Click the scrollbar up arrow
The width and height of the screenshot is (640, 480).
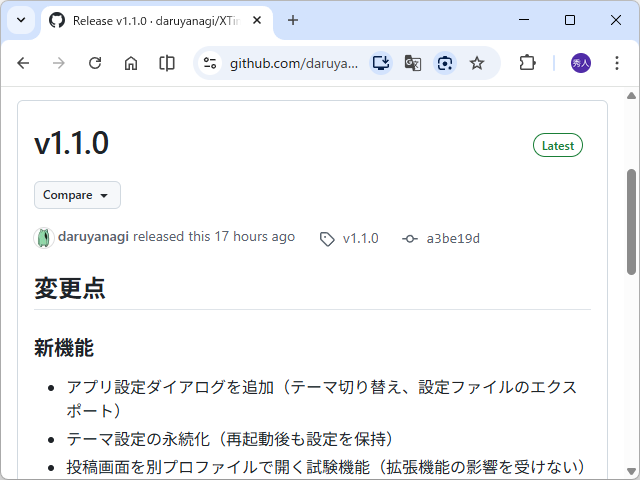(631, 96)
